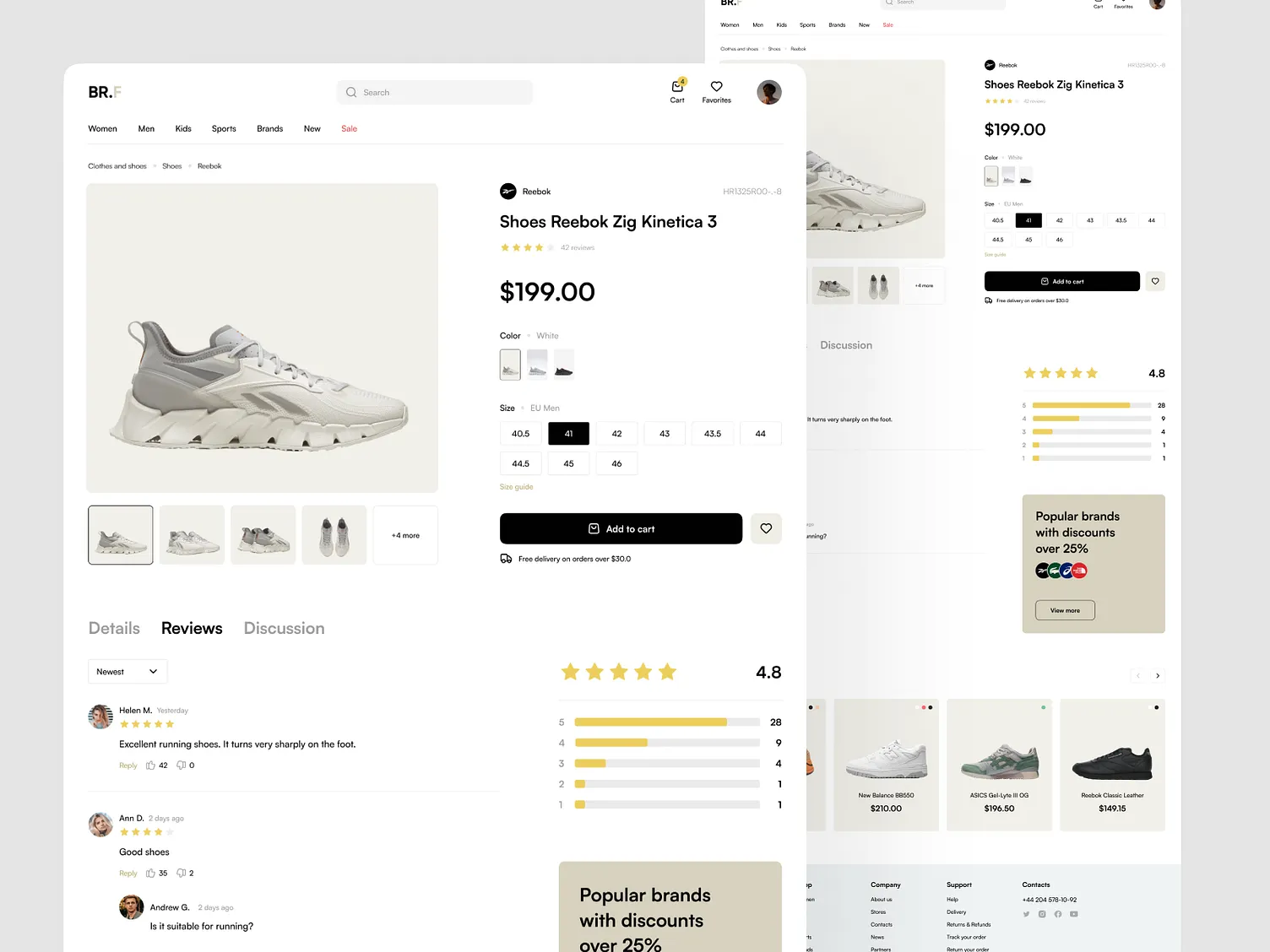Click the right arrow in similar products carousel
The height and width of the screenshot is (952, 1270).
1158,675
